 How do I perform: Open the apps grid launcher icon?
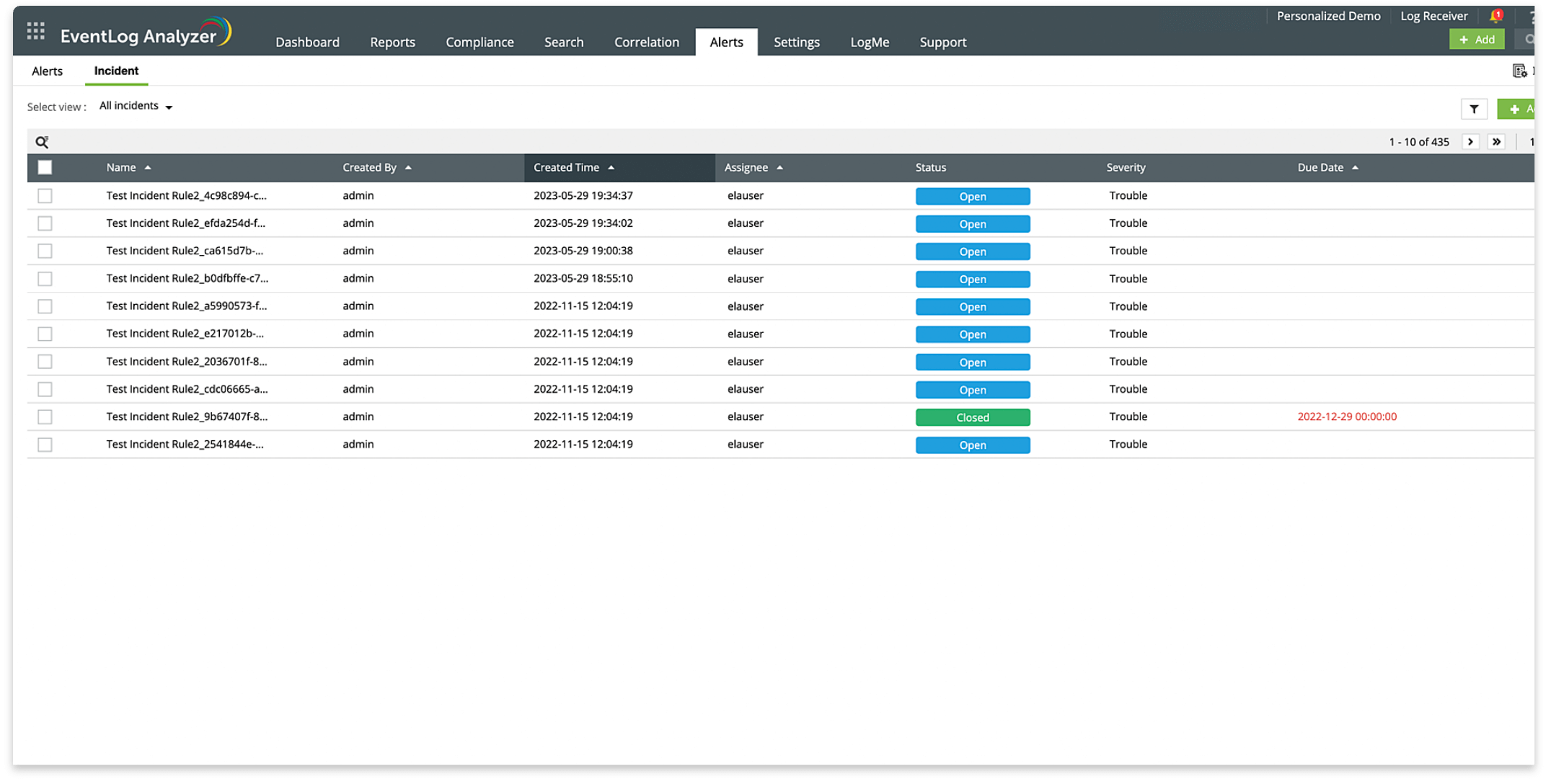click(35, 31)
